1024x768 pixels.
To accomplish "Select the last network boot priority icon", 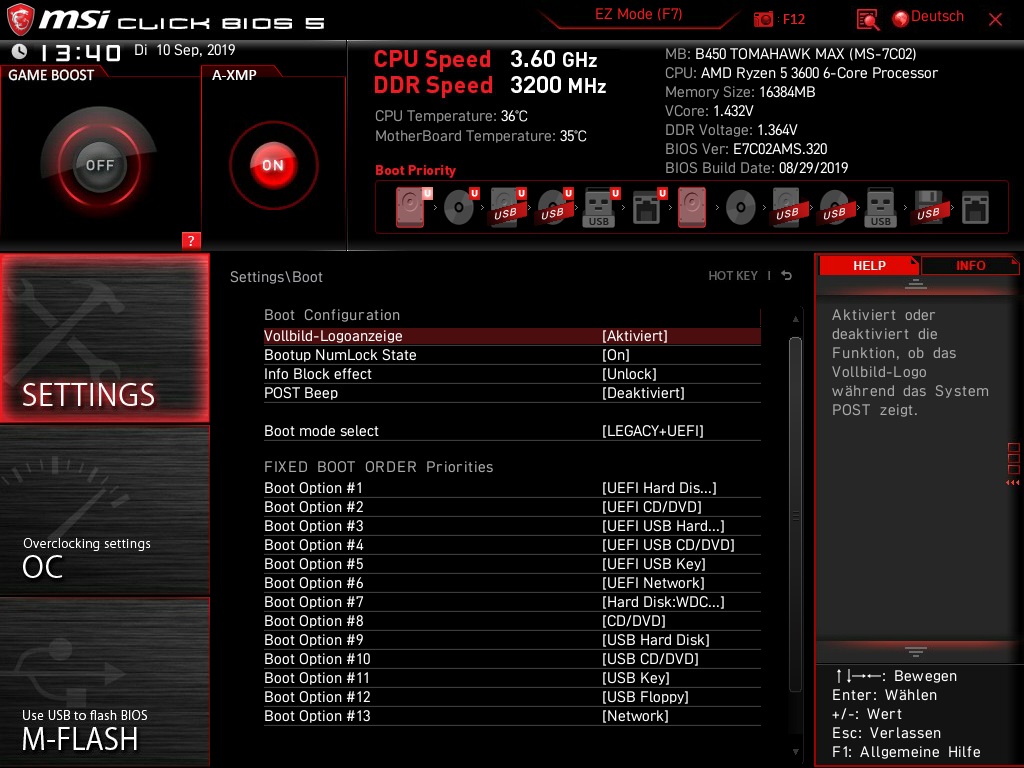I will click(x=975, y=208).
